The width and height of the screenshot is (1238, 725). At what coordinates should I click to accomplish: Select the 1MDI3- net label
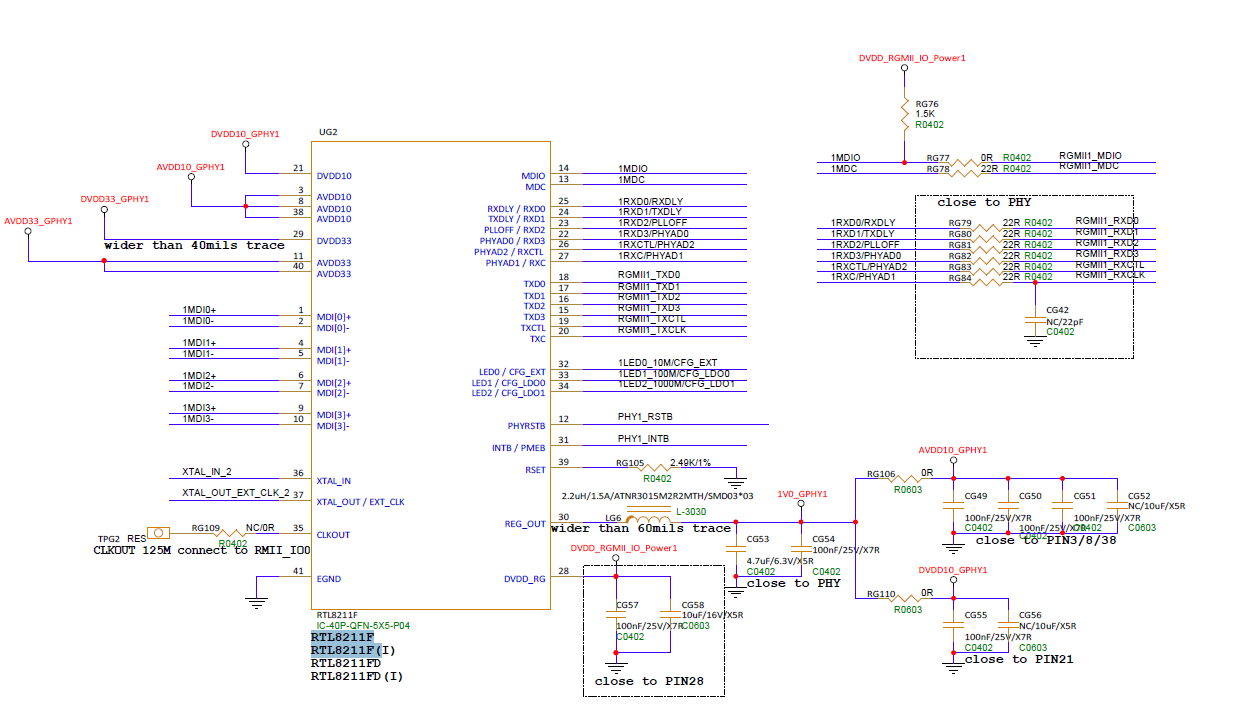coord(198,418)
